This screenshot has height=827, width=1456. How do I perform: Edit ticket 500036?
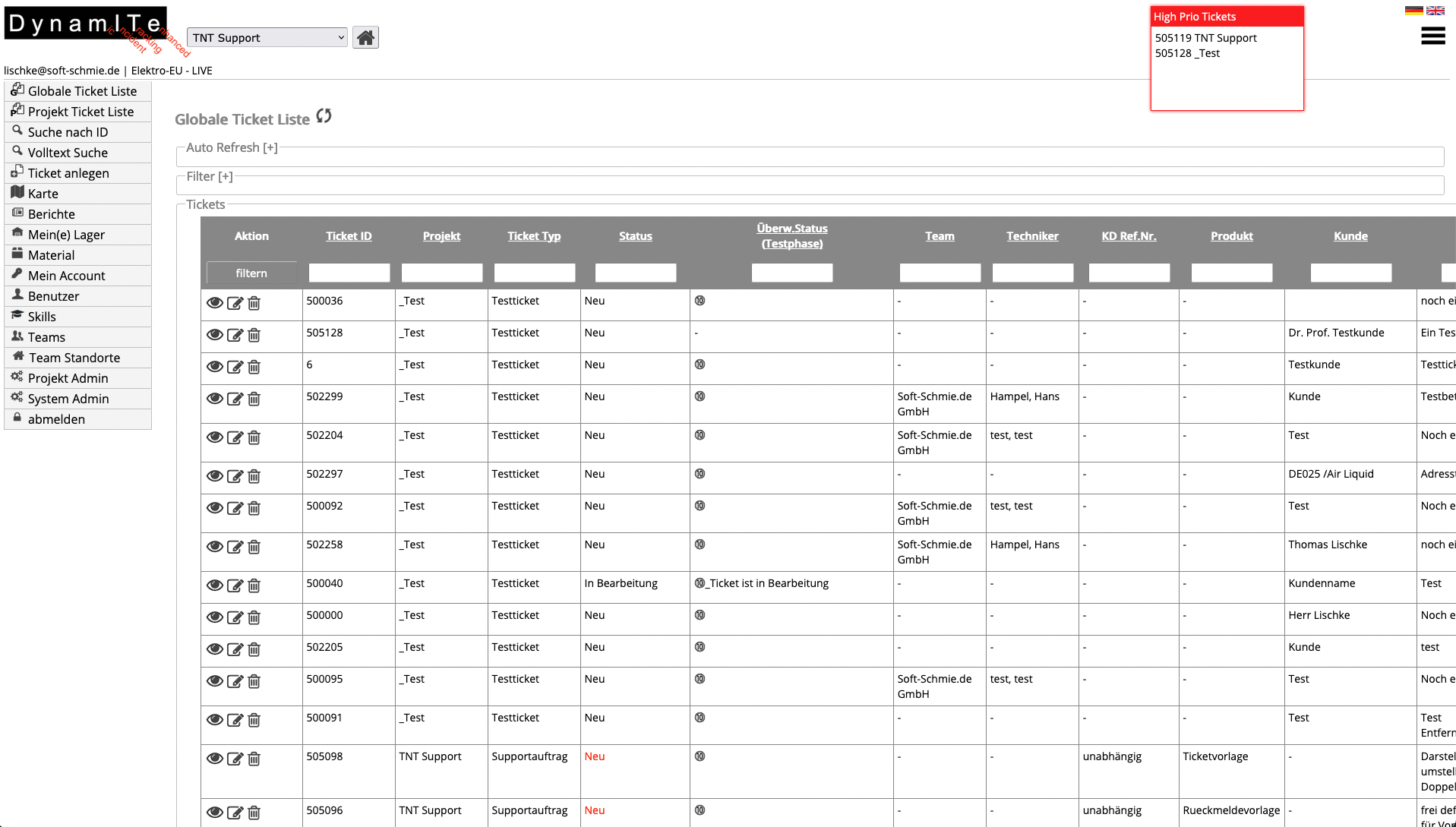point(235,303)
